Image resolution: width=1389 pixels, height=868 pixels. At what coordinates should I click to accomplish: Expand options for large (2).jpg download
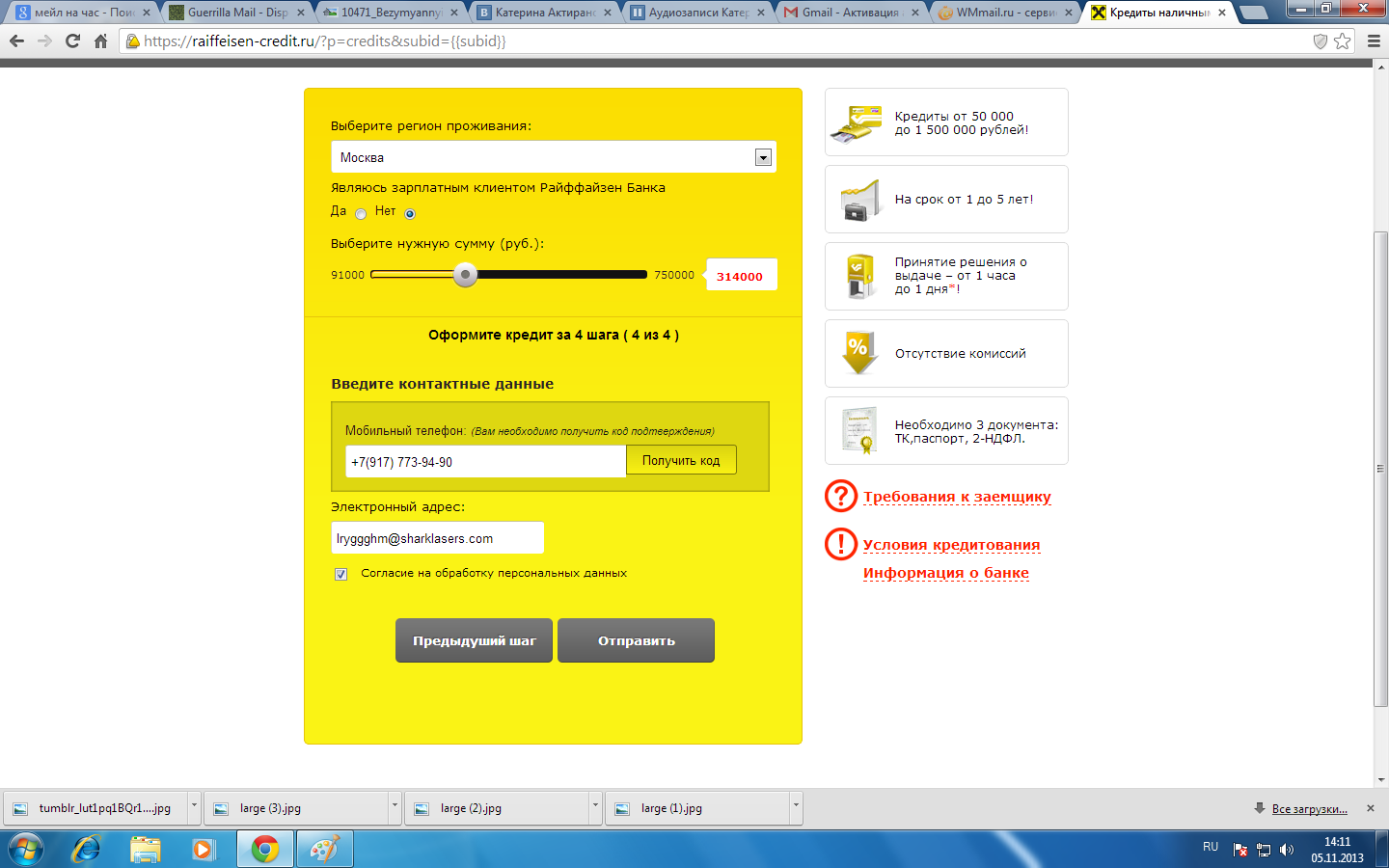click(x=595, y=808)
